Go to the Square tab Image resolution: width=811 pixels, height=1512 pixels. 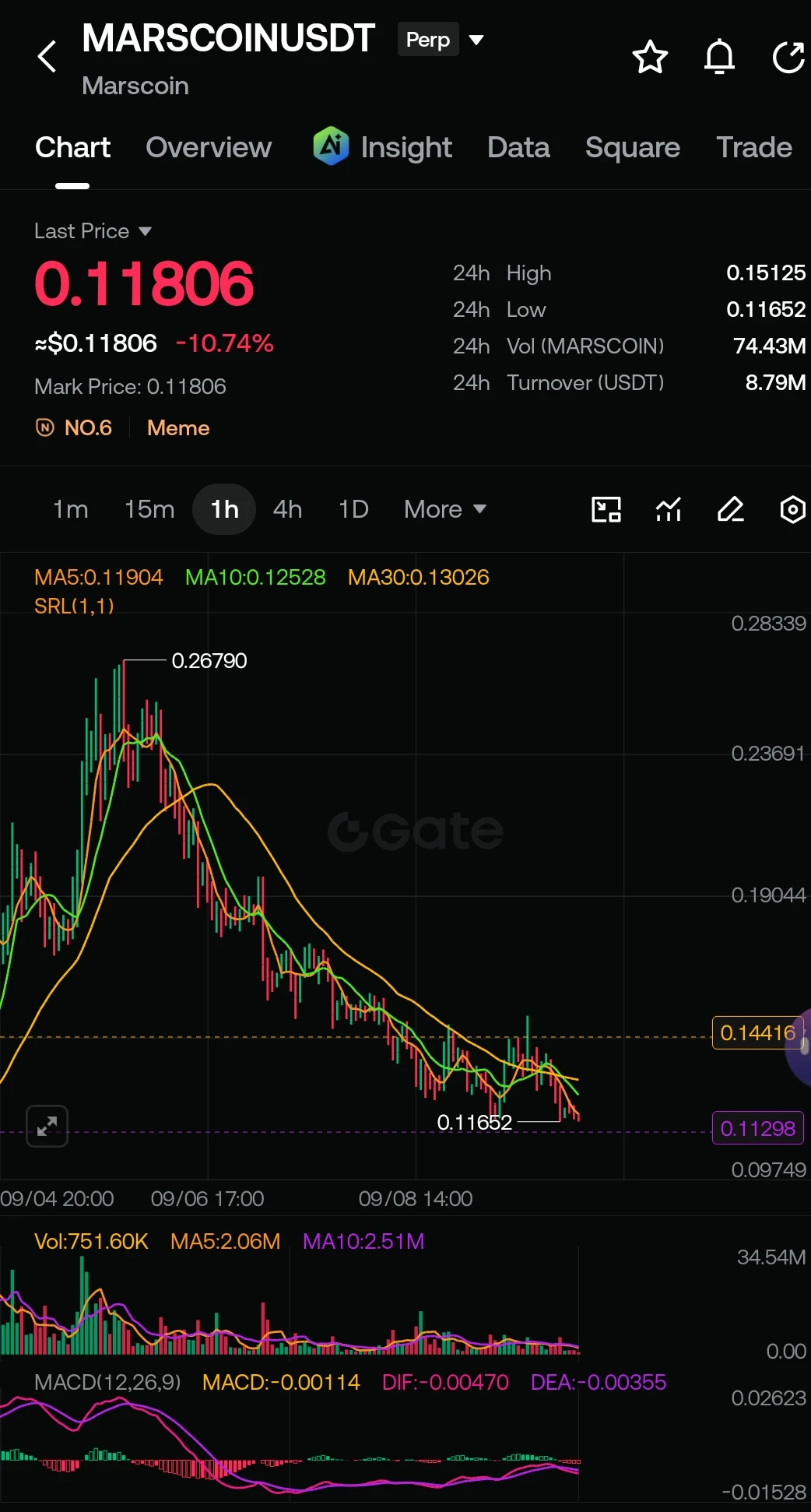(x=633, y=147)
